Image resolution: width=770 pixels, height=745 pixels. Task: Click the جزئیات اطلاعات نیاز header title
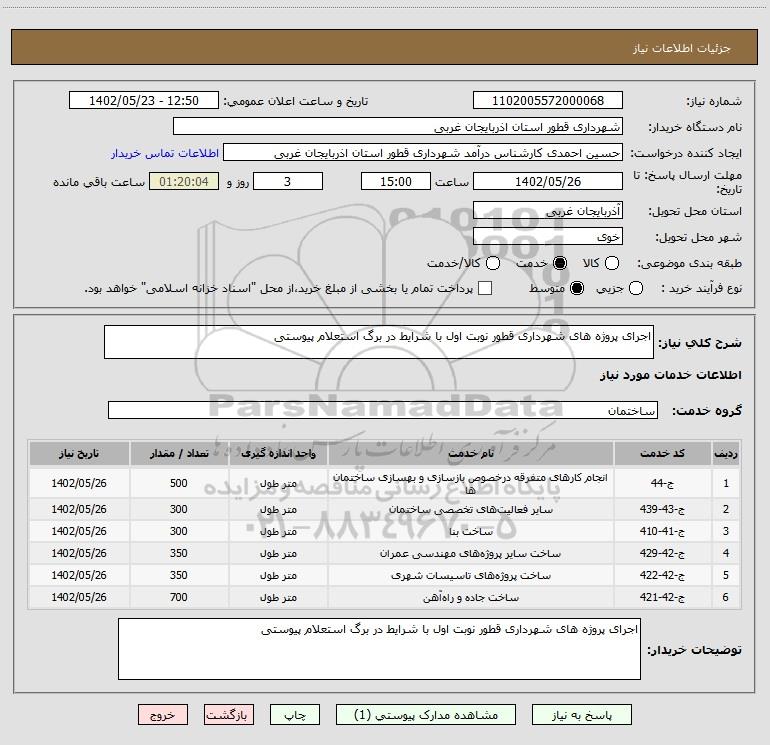682,48
